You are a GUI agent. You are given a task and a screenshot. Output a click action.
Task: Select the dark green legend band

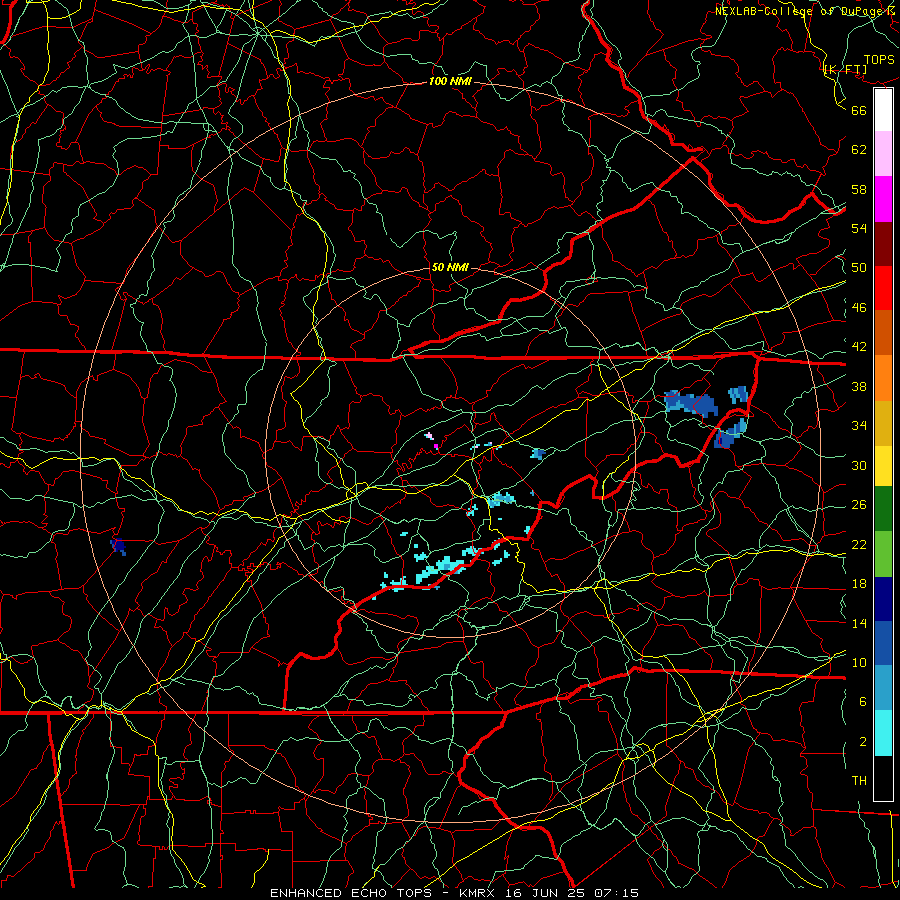coord(883,509)
